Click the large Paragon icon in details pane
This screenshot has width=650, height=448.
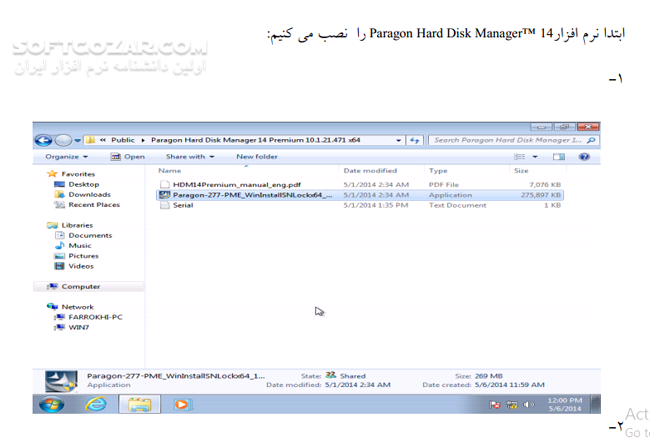coord(61,381)
